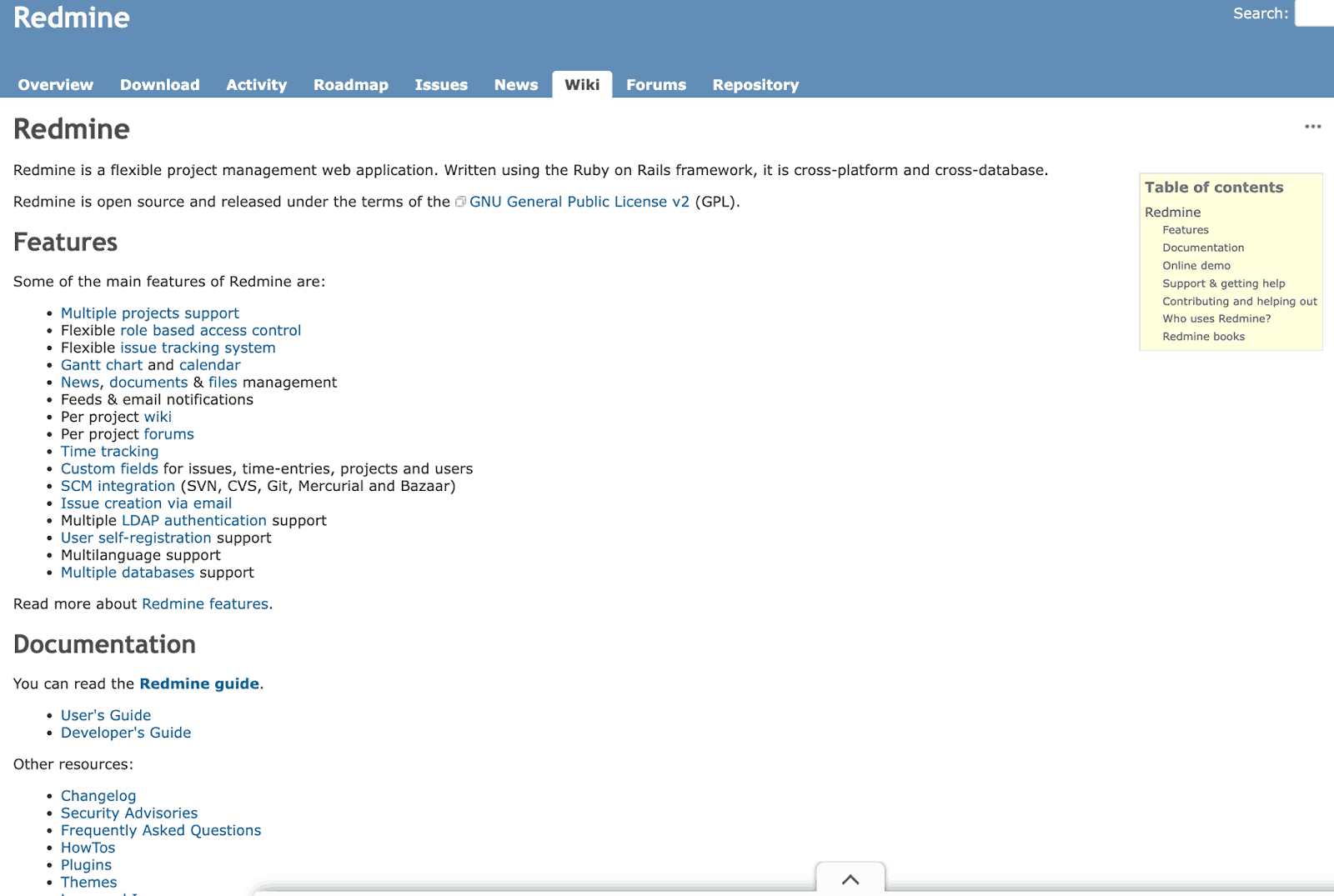Click the Redmine site title header
The width and height of the screenshot is (1334, 896).
click(72, 18)
